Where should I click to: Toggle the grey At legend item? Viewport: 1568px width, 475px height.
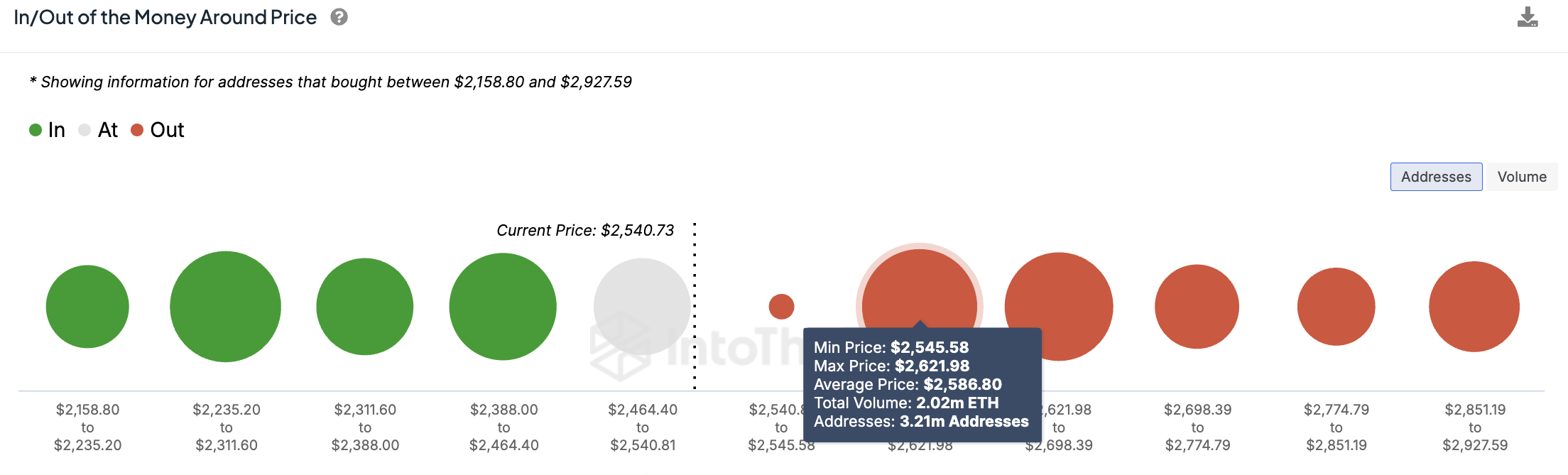click(x=99, y=130)
